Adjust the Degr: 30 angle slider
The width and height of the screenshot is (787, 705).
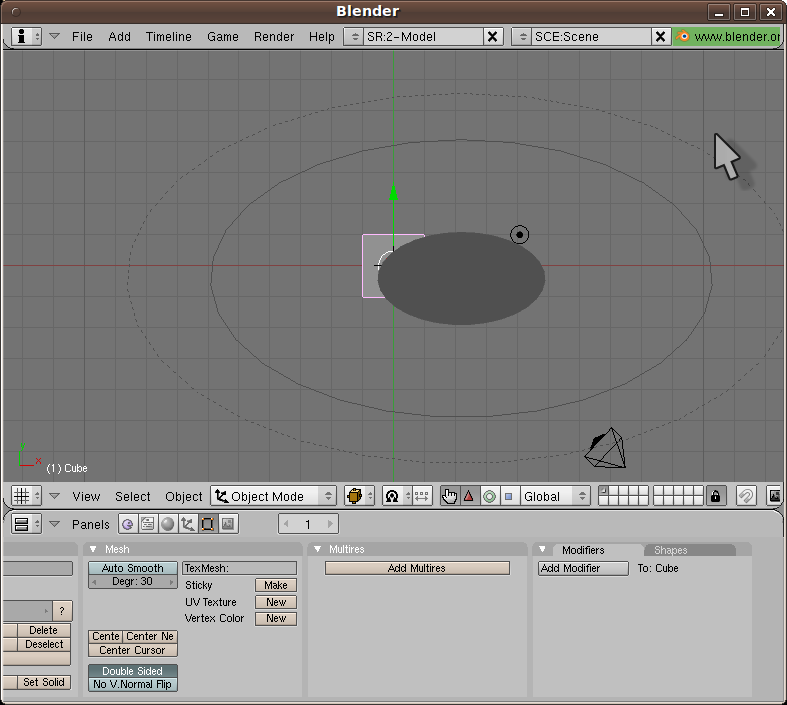[x=132, y=582]
